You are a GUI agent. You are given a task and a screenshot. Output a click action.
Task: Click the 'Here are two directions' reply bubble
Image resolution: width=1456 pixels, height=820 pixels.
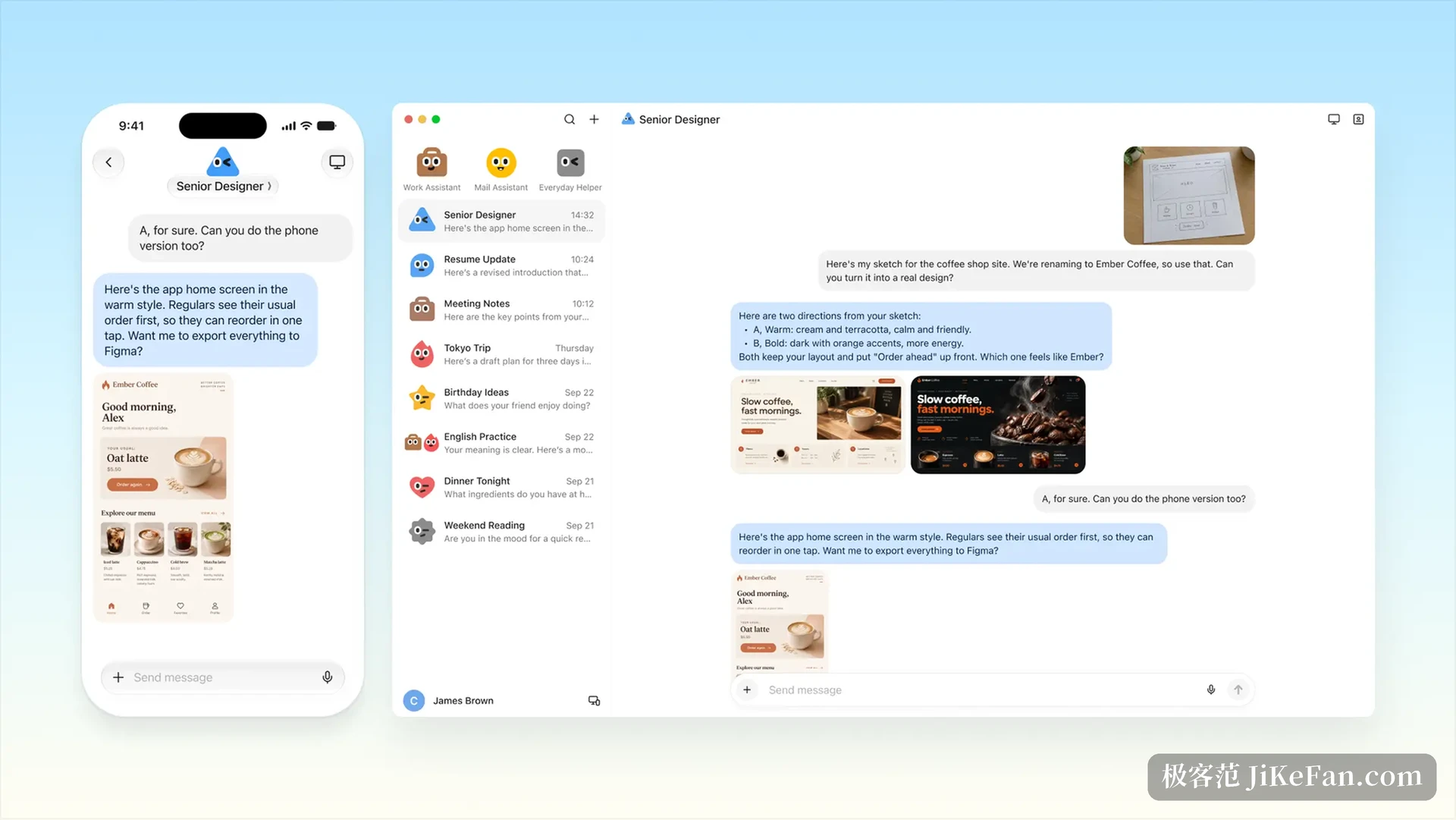[x=921, y=336]
